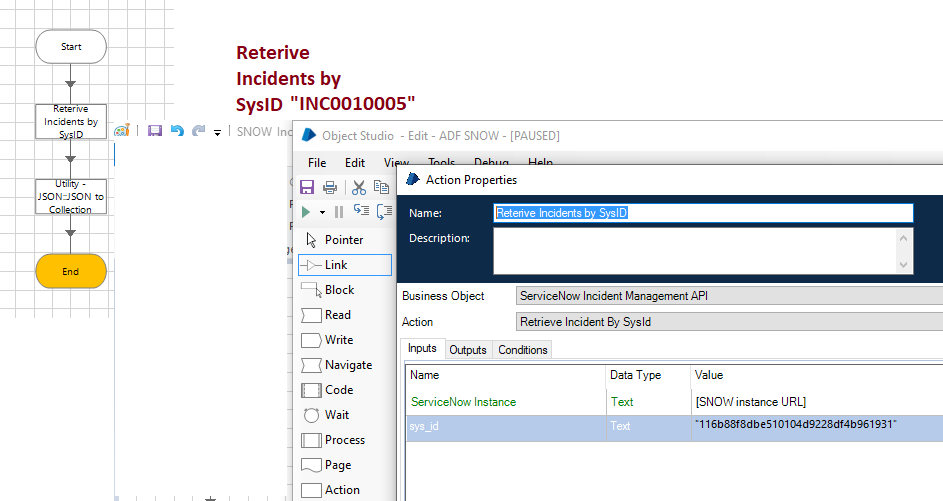
Task: Click the Name input field
Action: [703, 213]
